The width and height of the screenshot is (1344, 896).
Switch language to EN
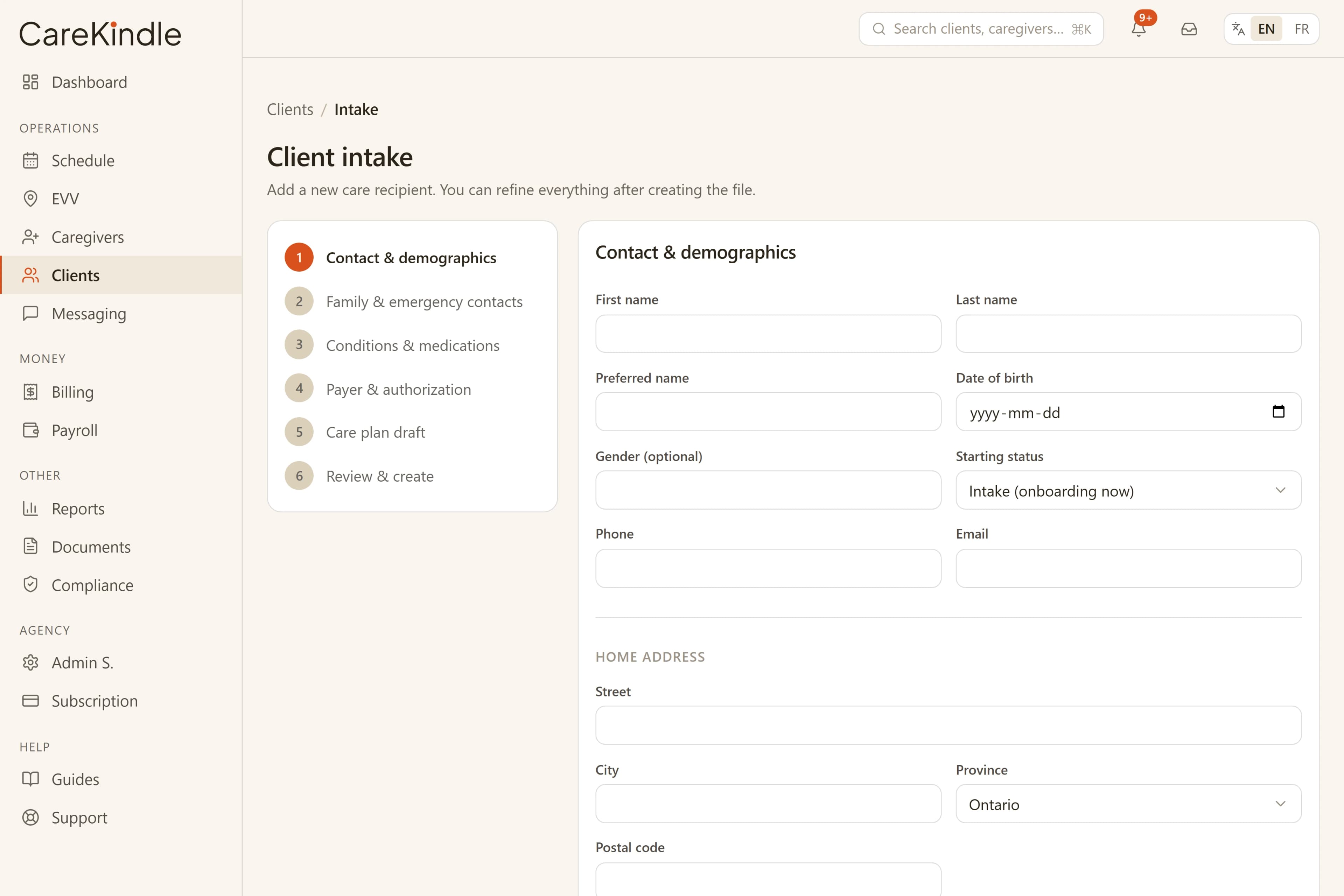pyautogui.click(x=1266, y=29)
